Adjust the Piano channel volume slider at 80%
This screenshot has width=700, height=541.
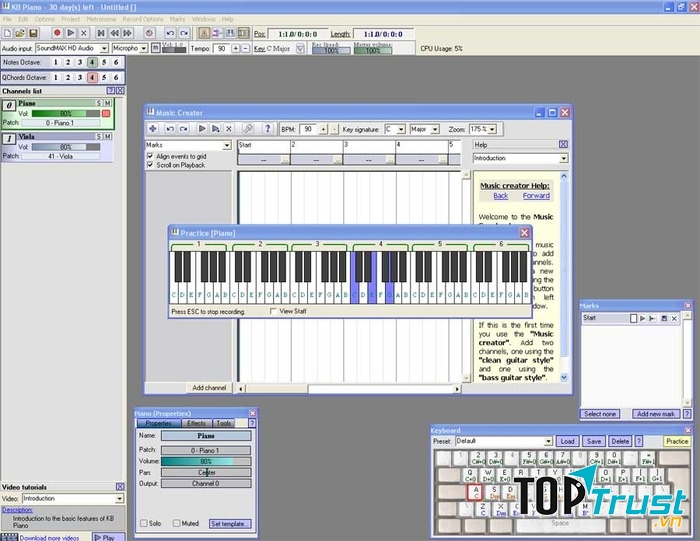pyautogui.click(x=66, y=113)
